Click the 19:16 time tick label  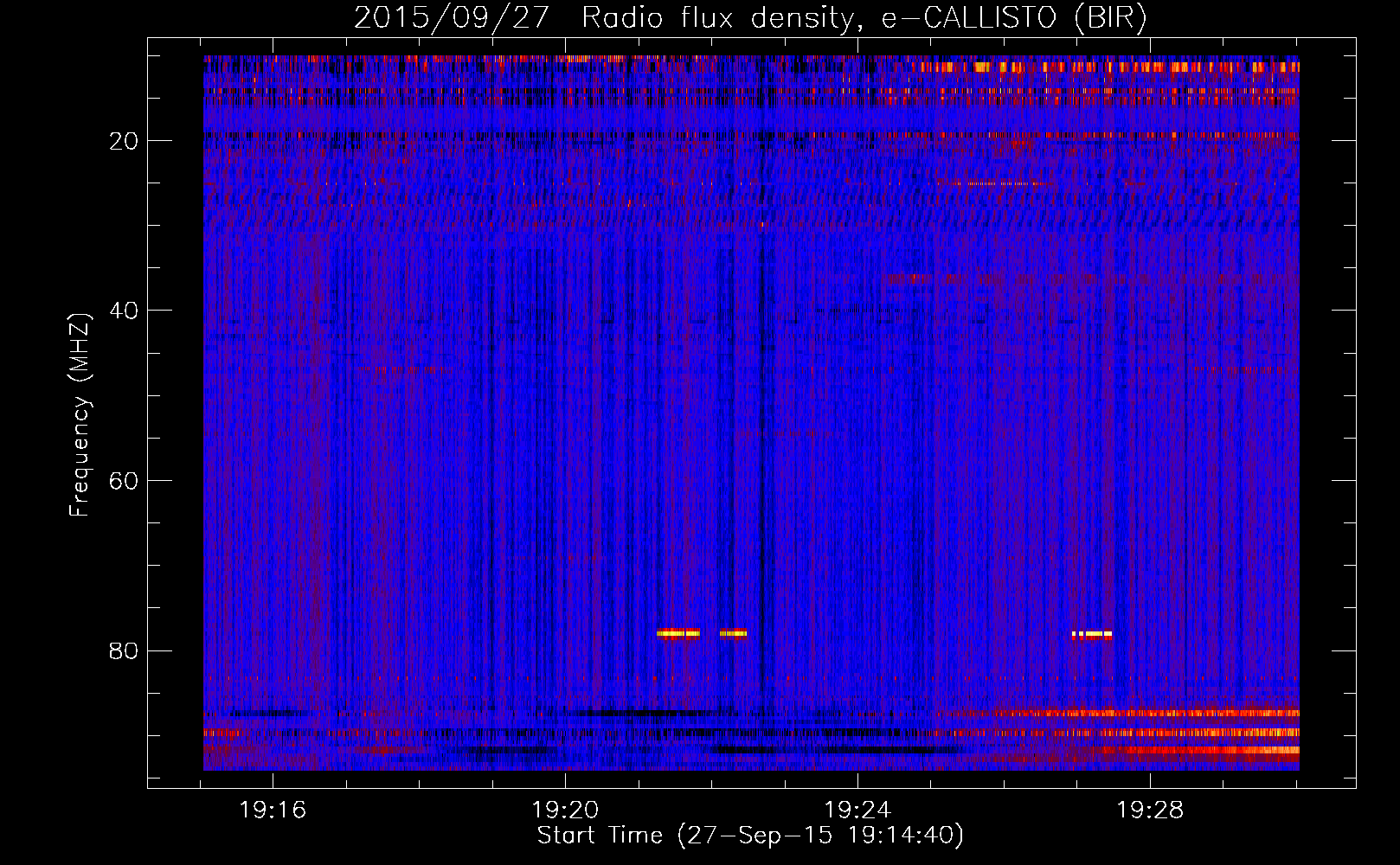pos(273,811)
